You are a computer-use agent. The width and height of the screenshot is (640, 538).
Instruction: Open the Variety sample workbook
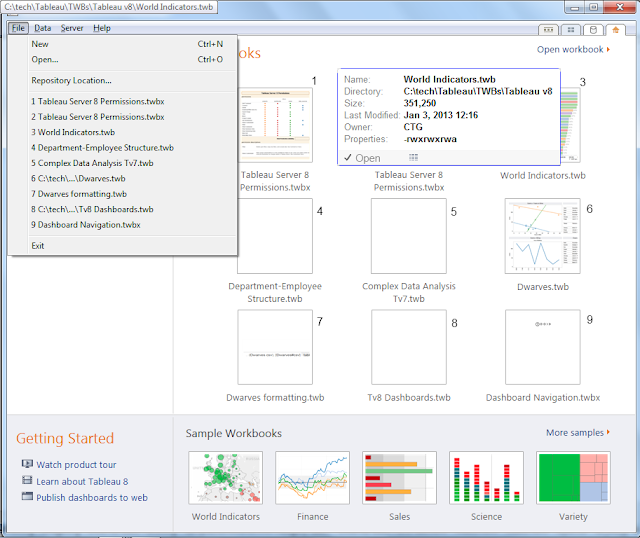coord(573,478)
